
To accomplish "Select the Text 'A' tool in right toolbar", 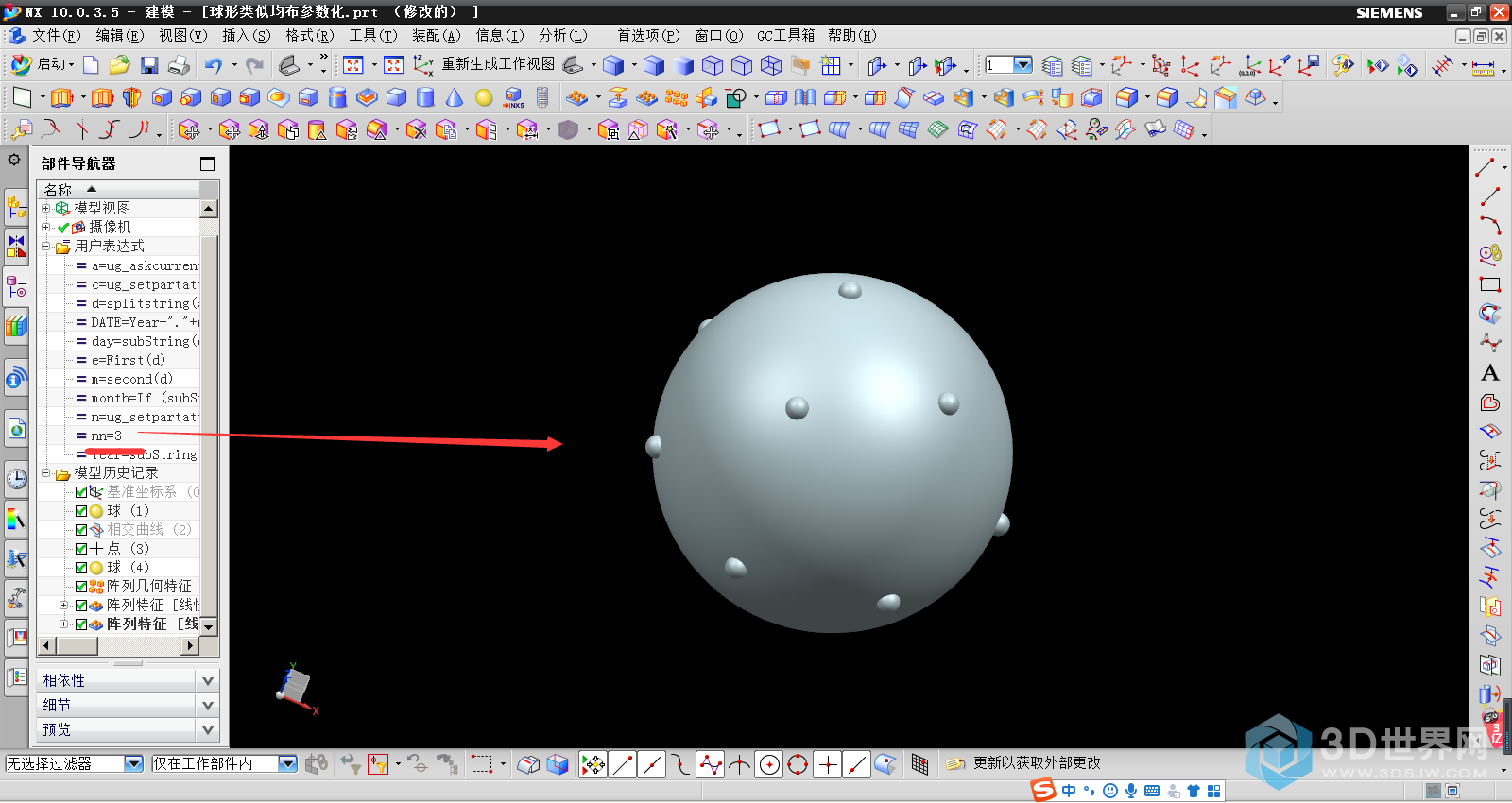I will click(x=1490, y=372).
